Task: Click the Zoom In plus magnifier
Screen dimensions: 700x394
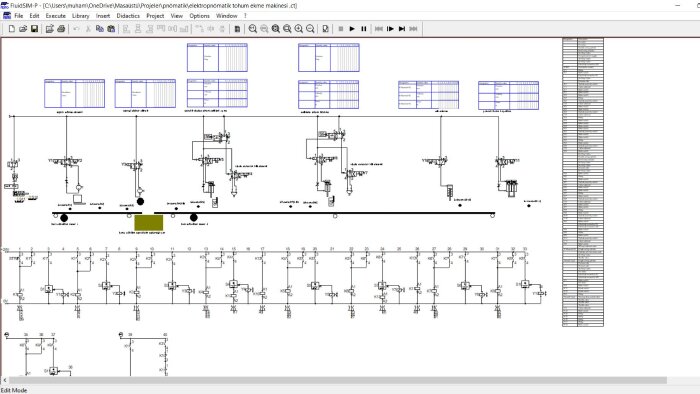Action: click(299, 29)
